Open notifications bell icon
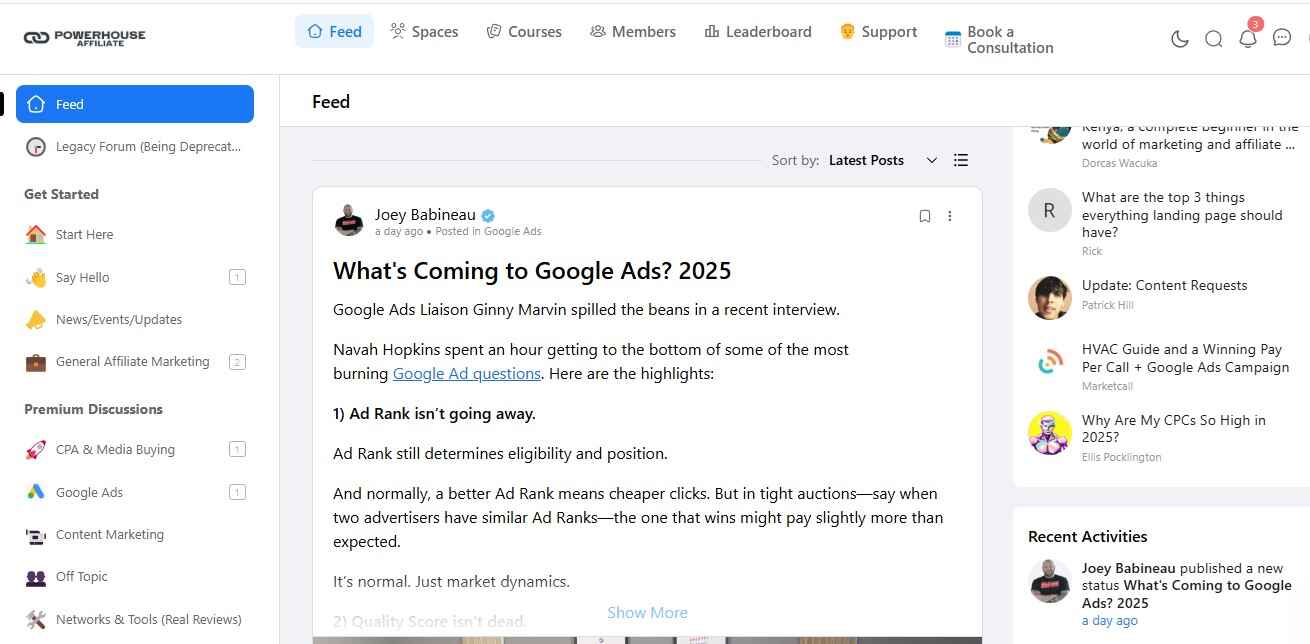Screen dimensions: 1310x644 point(1248,38)
